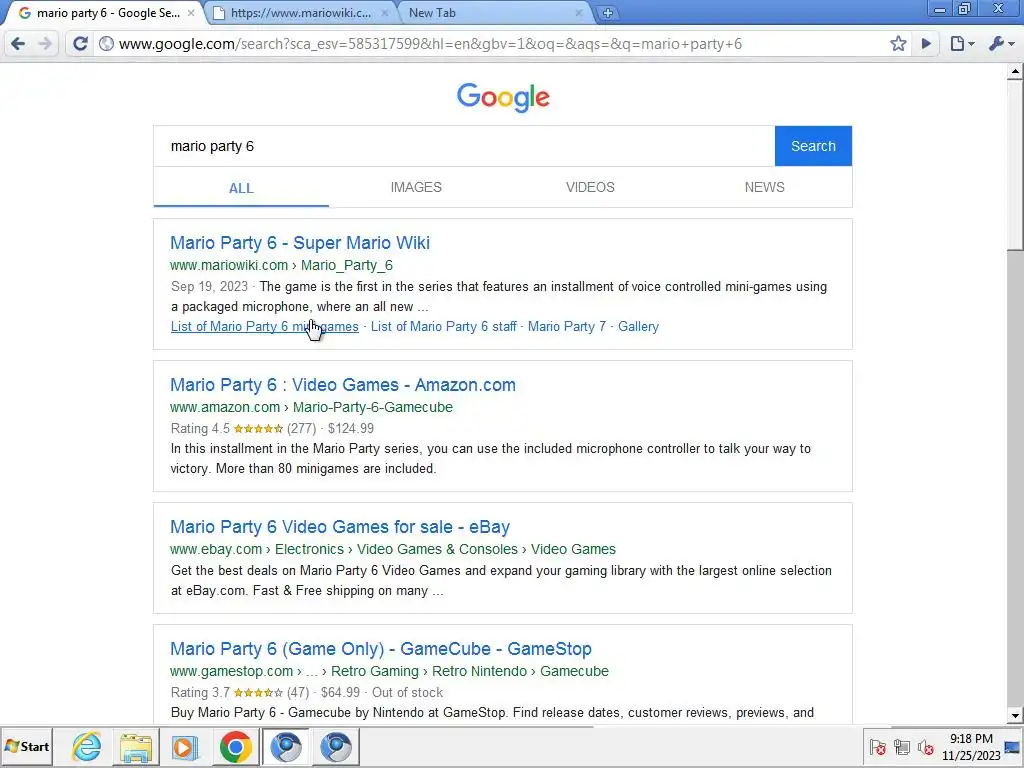Click the blue Search button
This screenshot has height=768, width=1024.
tap(813, 146)
